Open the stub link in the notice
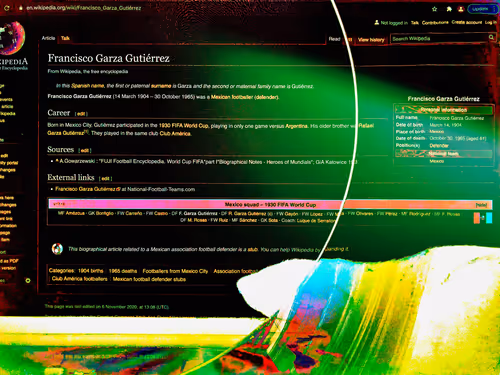 [x=252, y=249]
